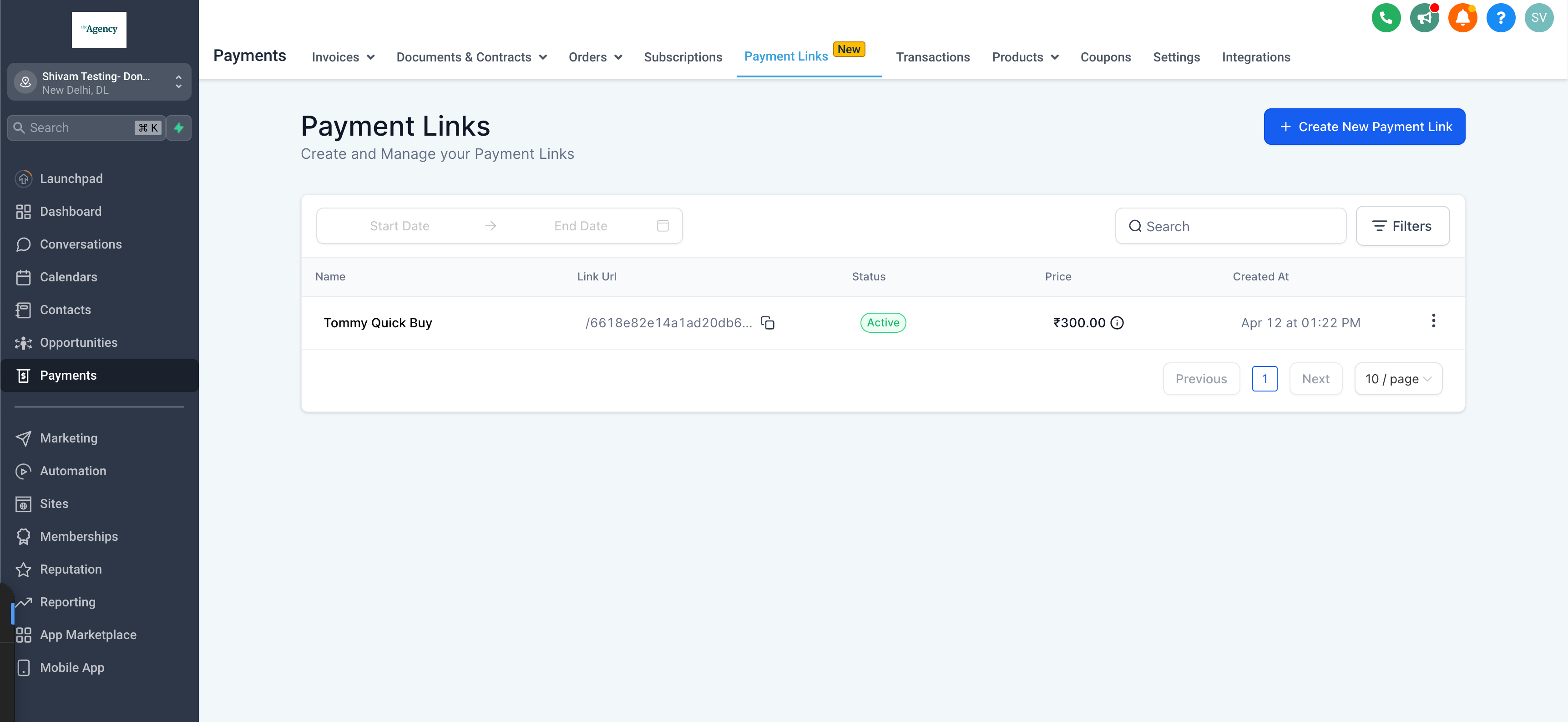Open the bell notifications icon

pyautogui.click(x=1462, y=18)
